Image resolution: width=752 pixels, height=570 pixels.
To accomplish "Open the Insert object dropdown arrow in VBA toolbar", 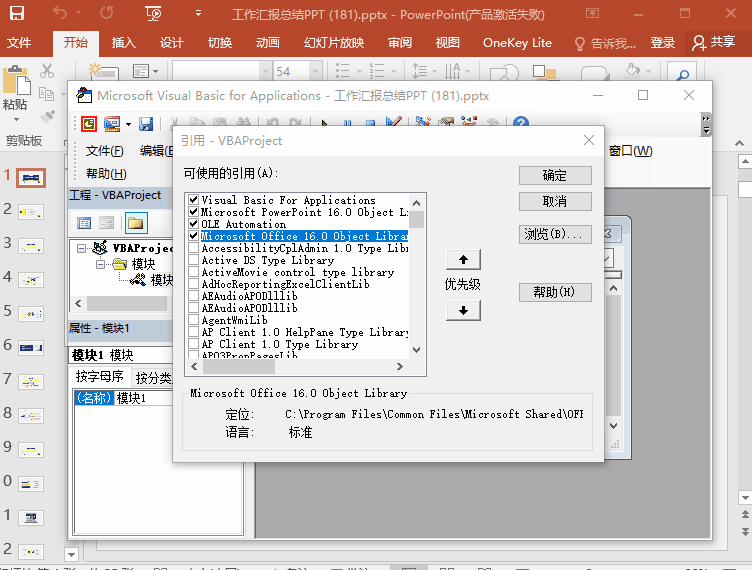I will click(129, 125).
